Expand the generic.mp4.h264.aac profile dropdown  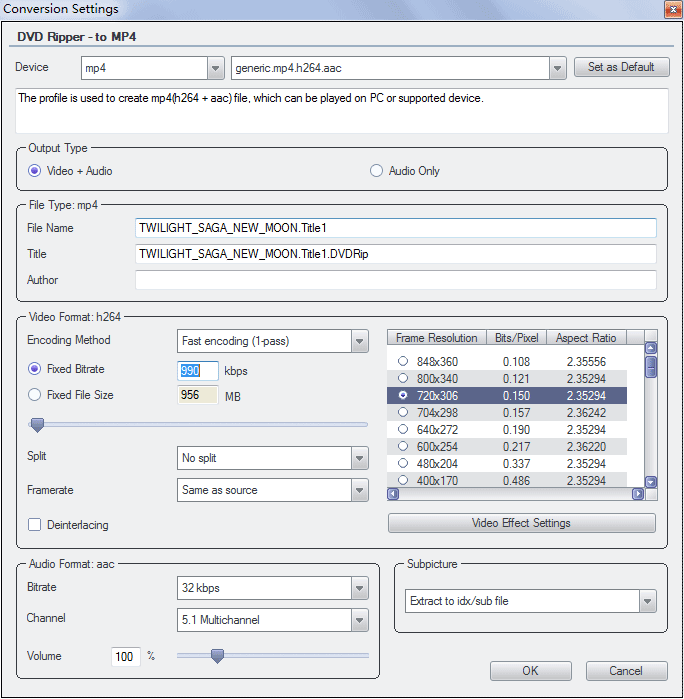pos(557,68)
